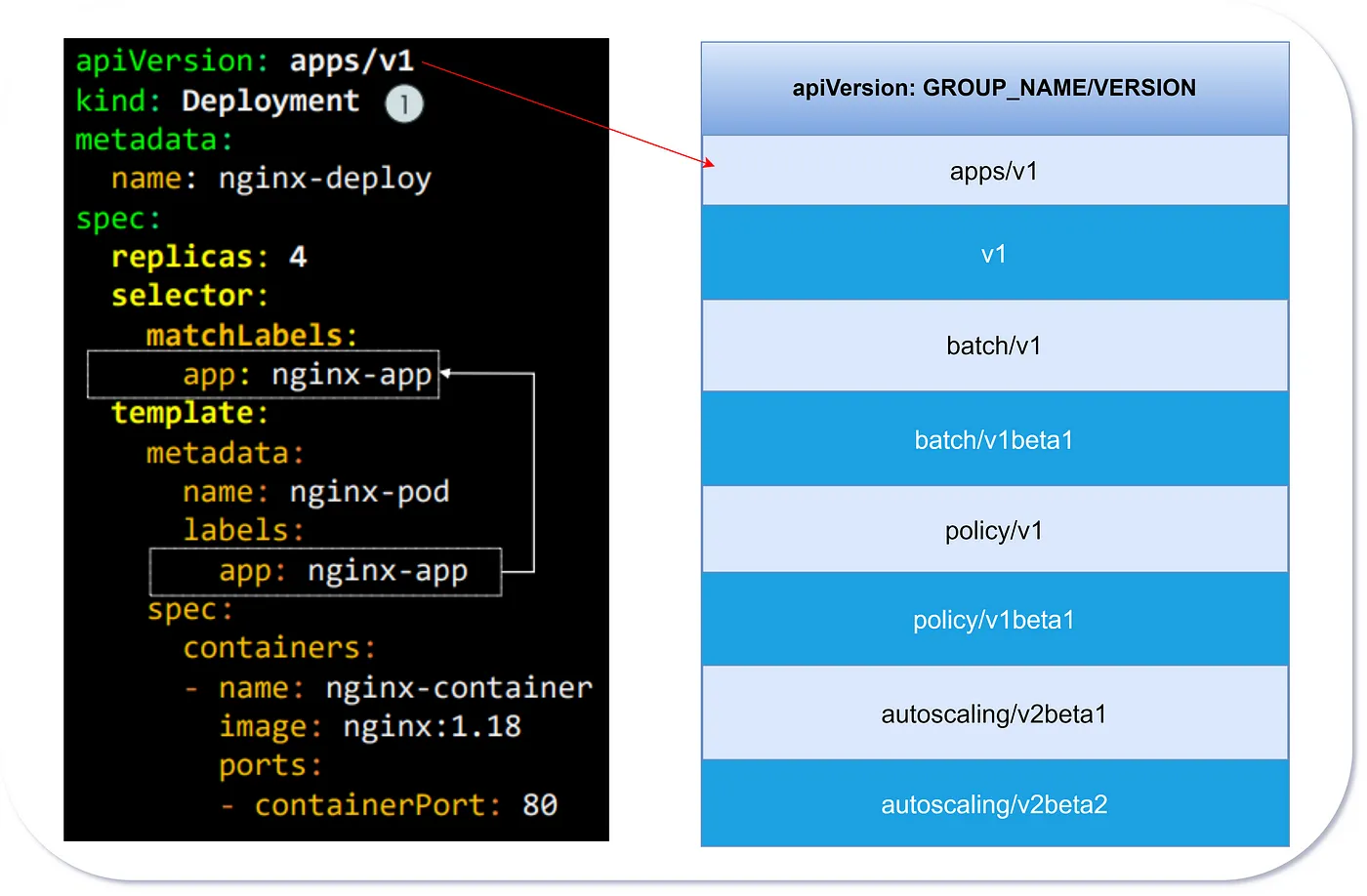Click the name: nginx-deploy line
The height and width of the screenshot is (896, 1367).
click(270, 179)
